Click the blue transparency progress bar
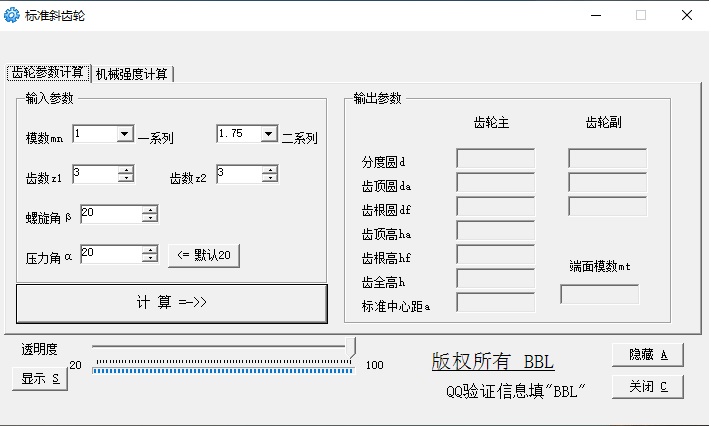The width and height of the screenshot is (711, 426). [x=223, y=371]
